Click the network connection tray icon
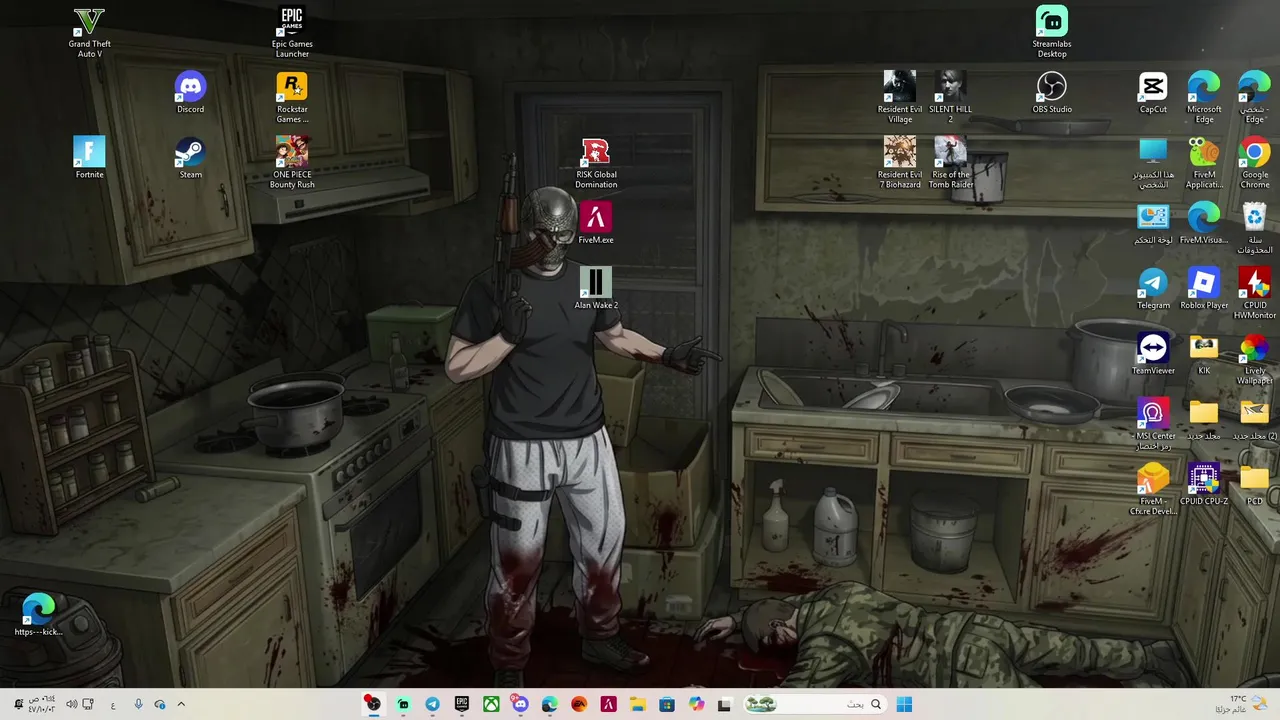The height and width of the screenshot is (720, 1280). tap(88, 704)
